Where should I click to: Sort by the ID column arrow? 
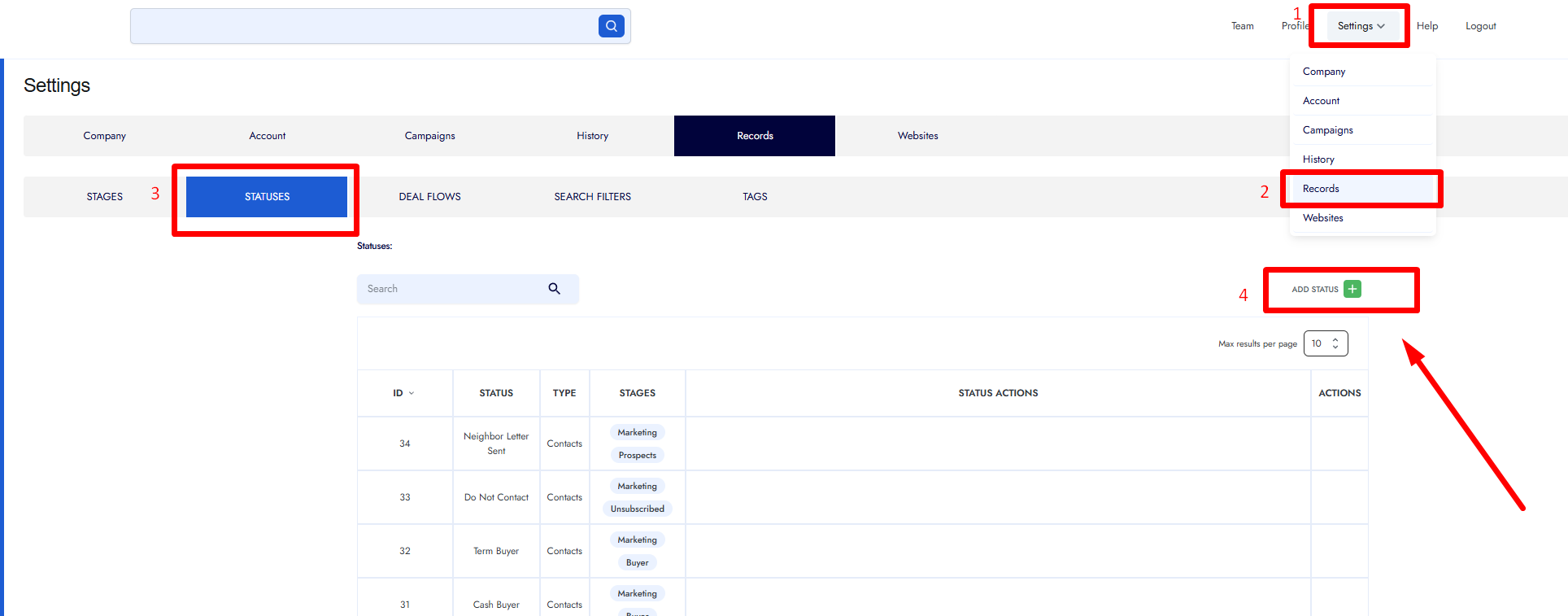click(x=411, y=393)
